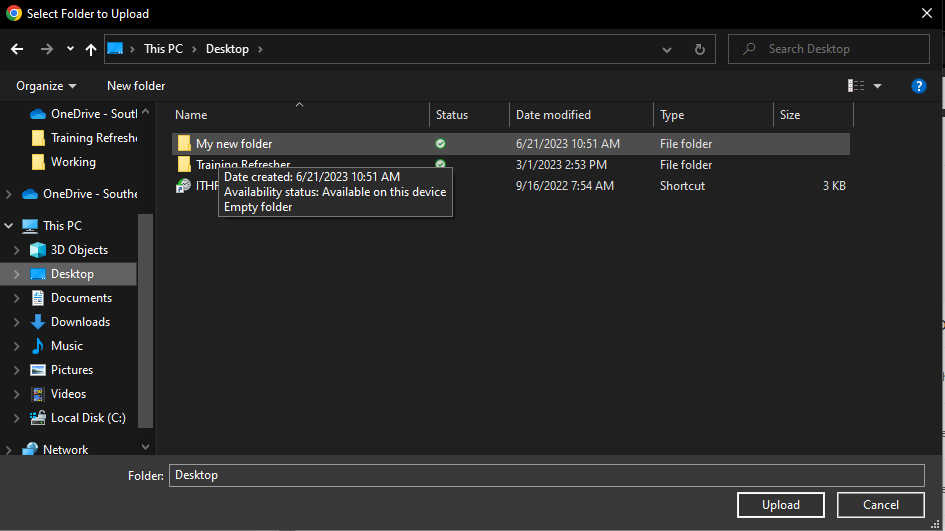Create a New folder

click(x=136, y=86)
